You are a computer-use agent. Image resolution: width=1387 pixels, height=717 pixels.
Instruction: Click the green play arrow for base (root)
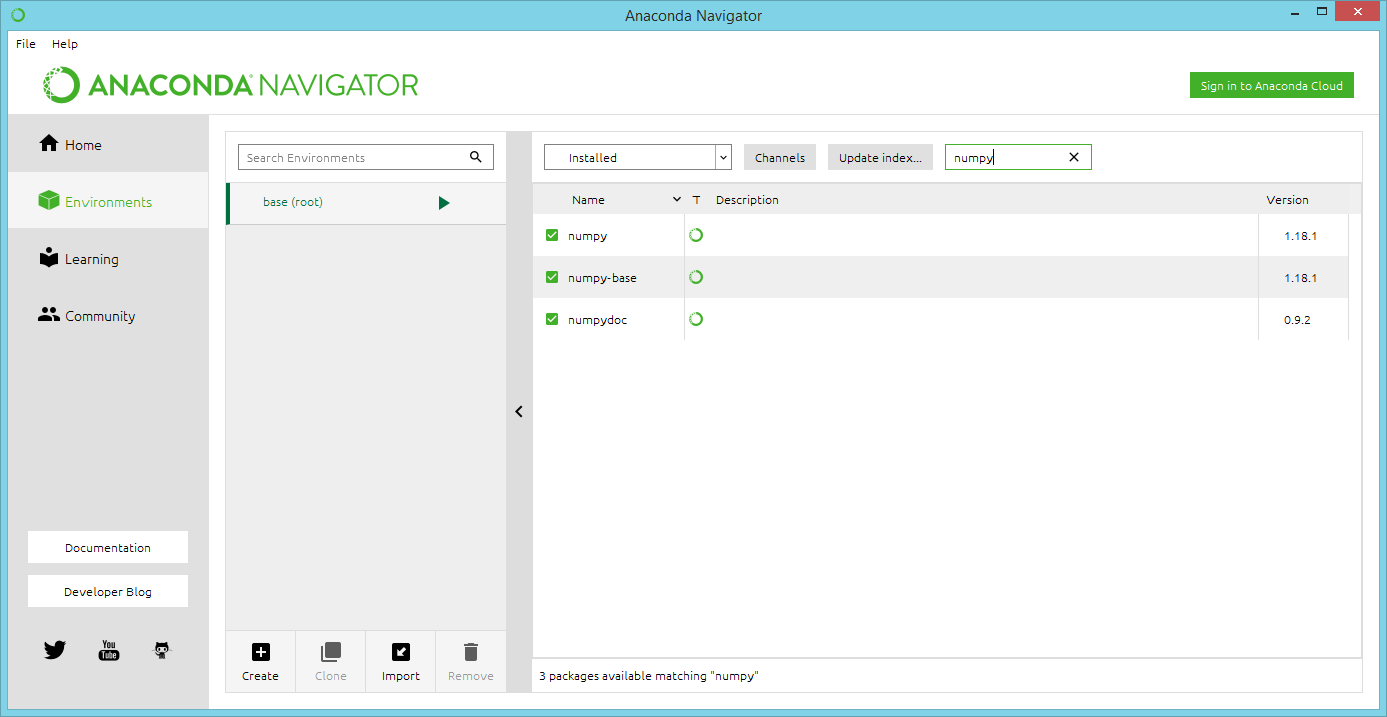pyautogui.click(x=444, y=203)
